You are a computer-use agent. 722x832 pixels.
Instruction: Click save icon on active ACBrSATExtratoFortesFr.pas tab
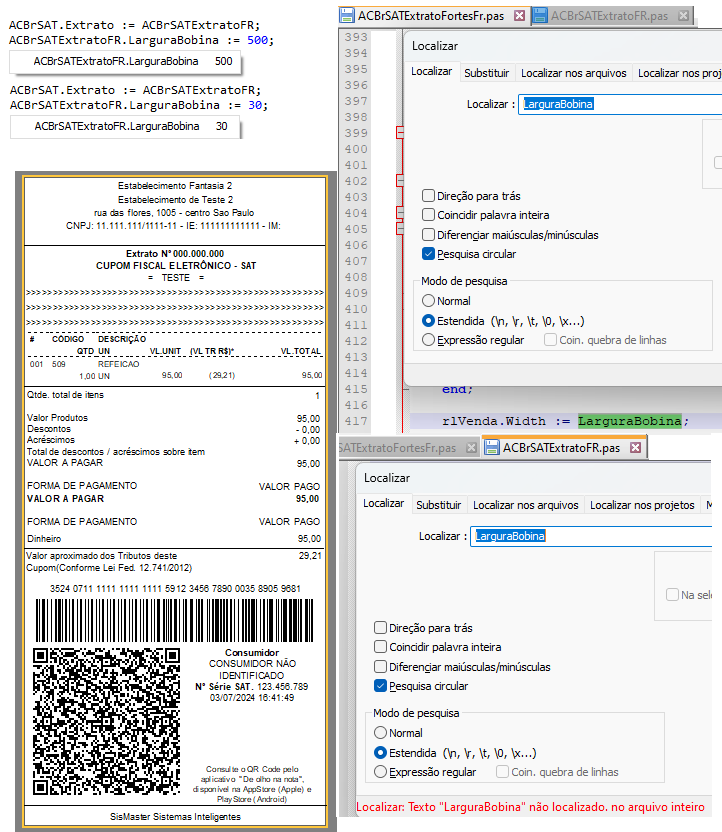pyautogui.click(x=347, y=15)
